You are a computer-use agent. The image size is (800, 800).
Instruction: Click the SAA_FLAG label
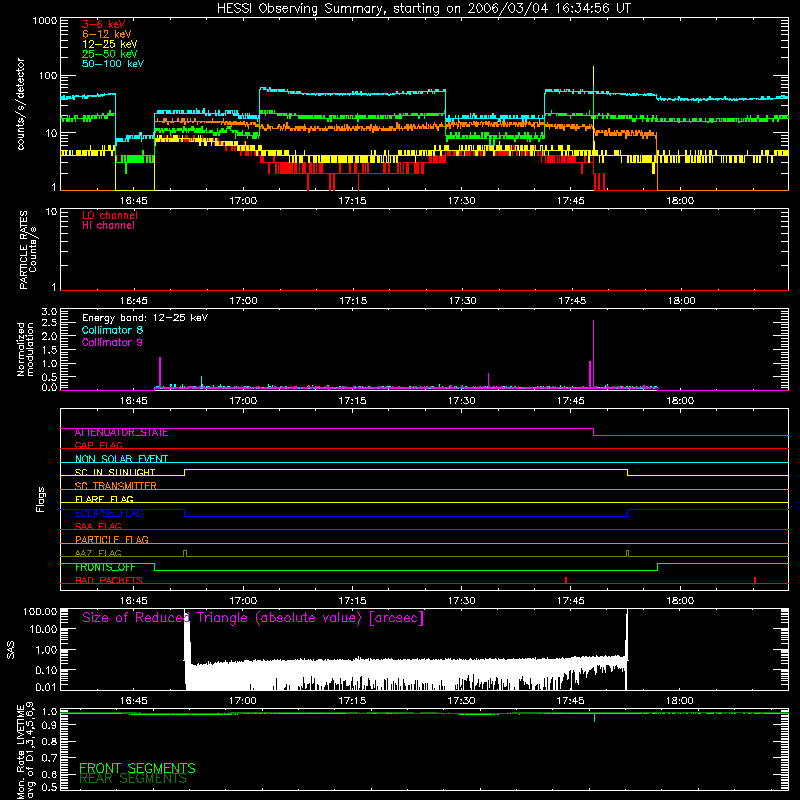[98, 526]
